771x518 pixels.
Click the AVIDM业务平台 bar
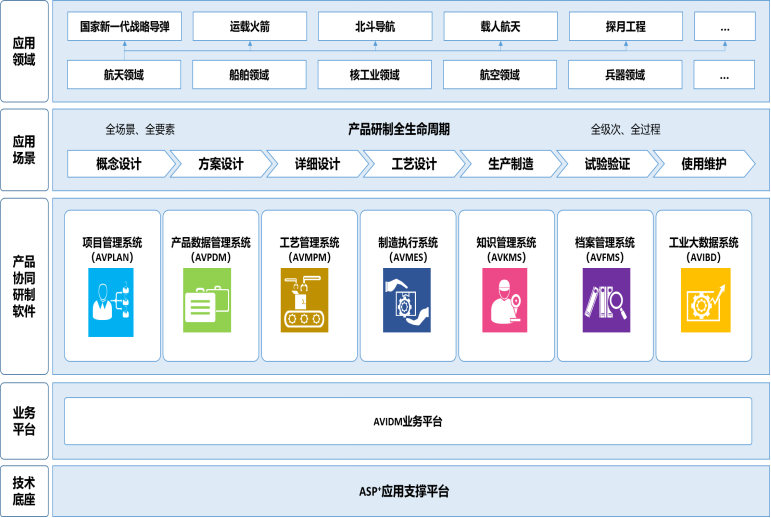click(x=407, y=422)
